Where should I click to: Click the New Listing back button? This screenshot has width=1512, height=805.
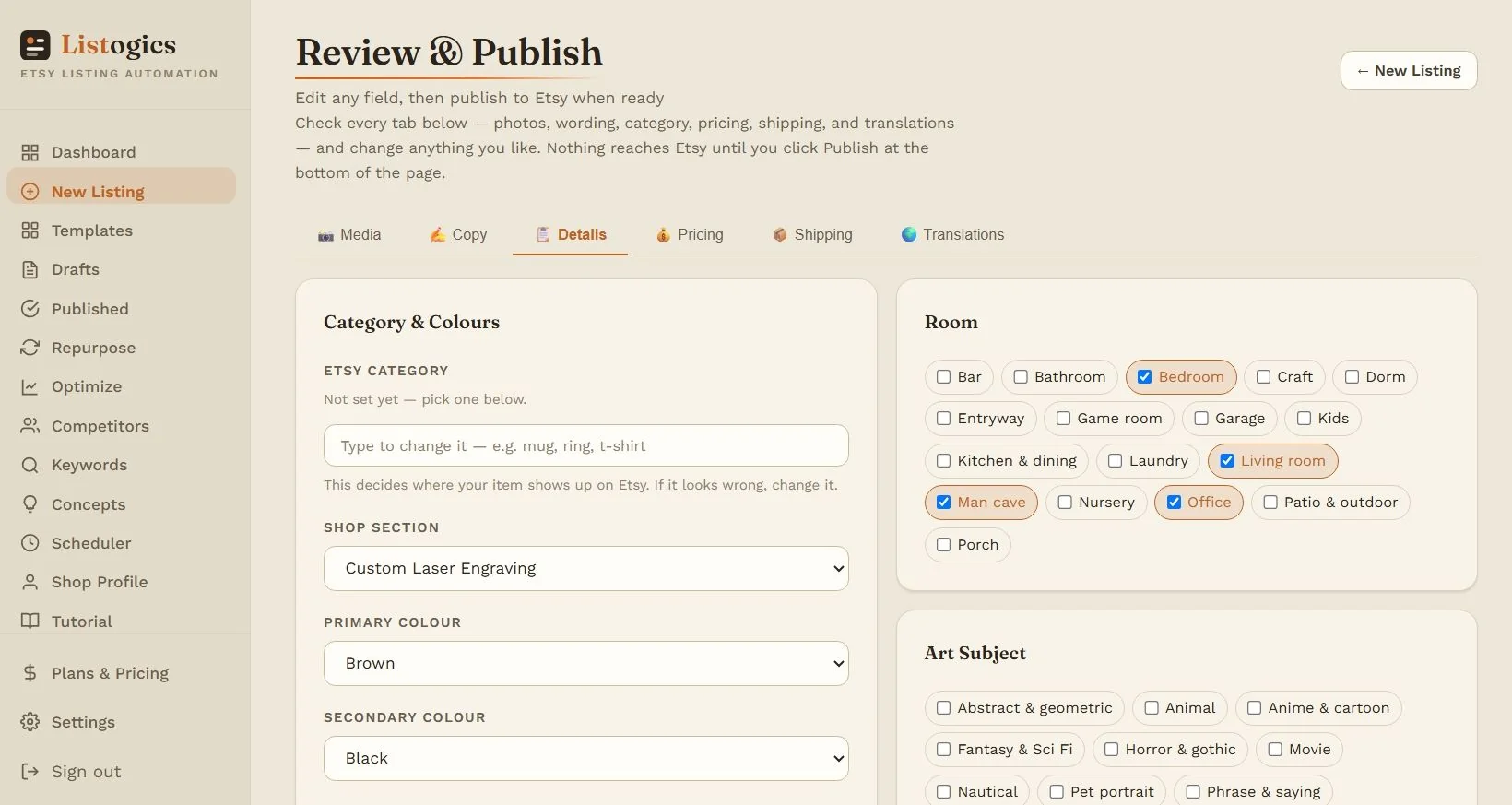1409,71
